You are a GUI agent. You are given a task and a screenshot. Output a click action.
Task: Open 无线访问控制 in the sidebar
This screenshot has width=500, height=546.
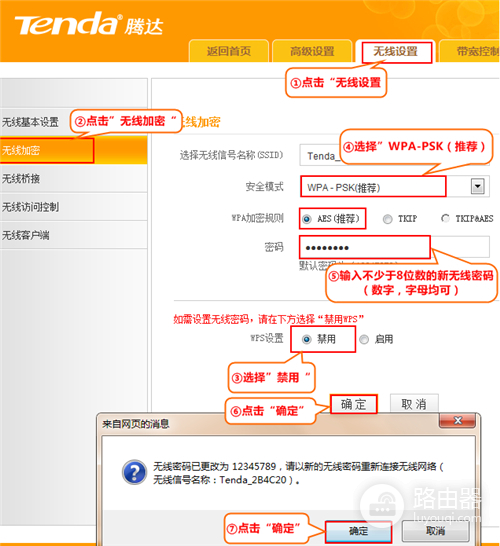tap(73, 207)
